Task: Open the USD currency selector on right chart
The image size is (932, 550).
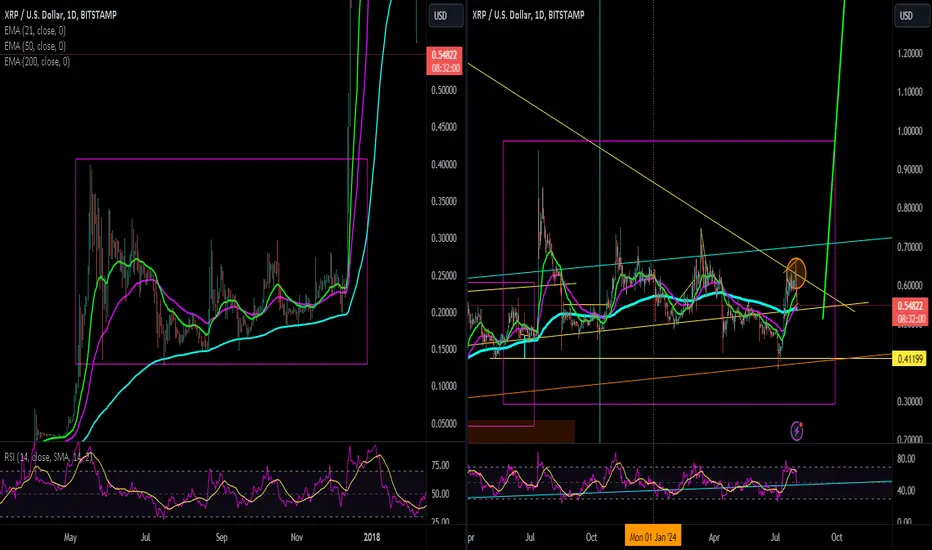Action: (x=911, y=16)
